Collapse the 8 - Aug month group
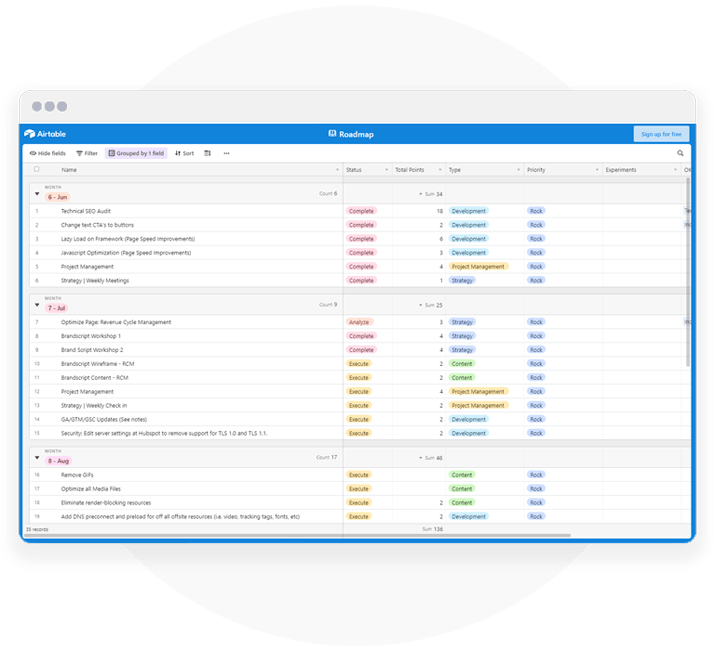Screen dimensions: 716x651 click(x=37, y=457)
